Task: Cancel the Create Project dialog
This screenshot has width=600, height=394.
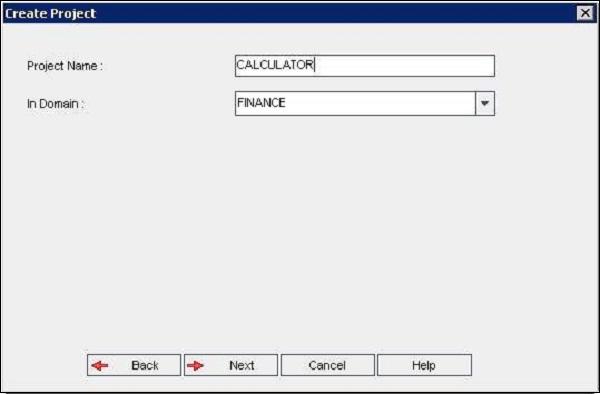Action: pyautogui.click(x=328, y=365)
